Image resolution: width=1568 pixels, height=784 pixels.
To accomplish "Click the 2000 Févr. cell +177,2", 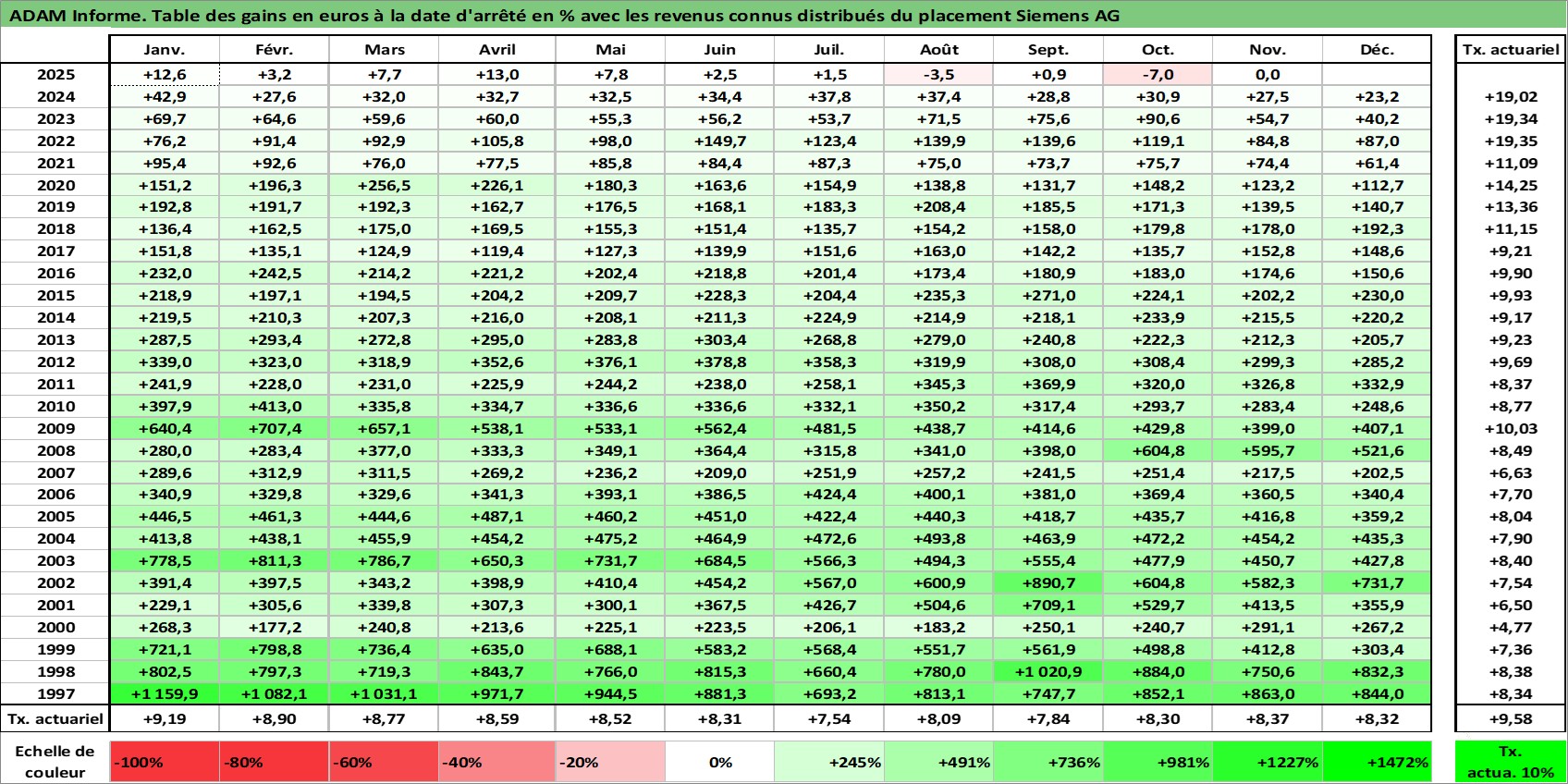I will point(275,628).
